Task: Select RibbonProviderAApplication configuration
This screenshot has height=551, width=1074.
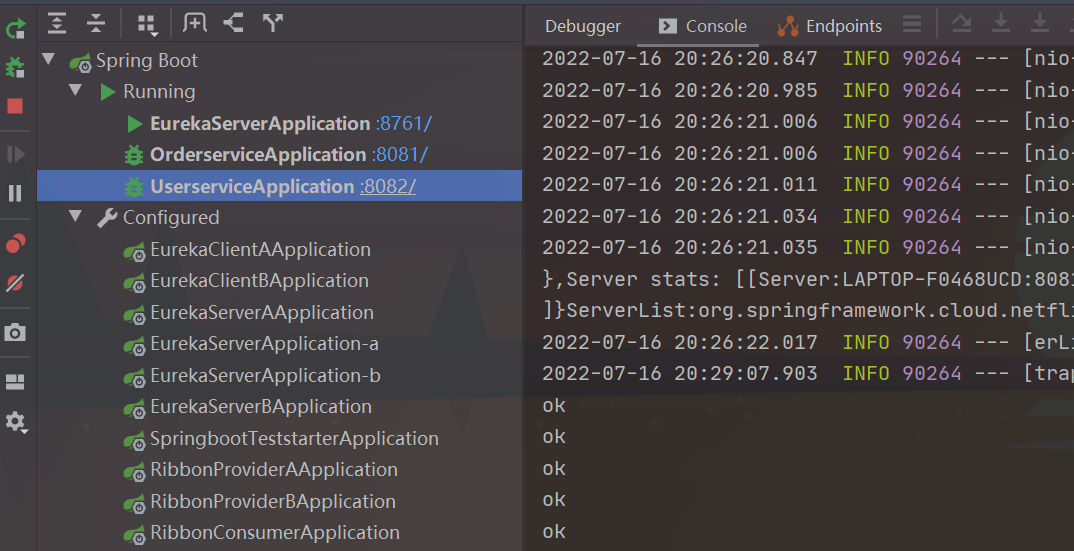Action: [x=274, y=470]
